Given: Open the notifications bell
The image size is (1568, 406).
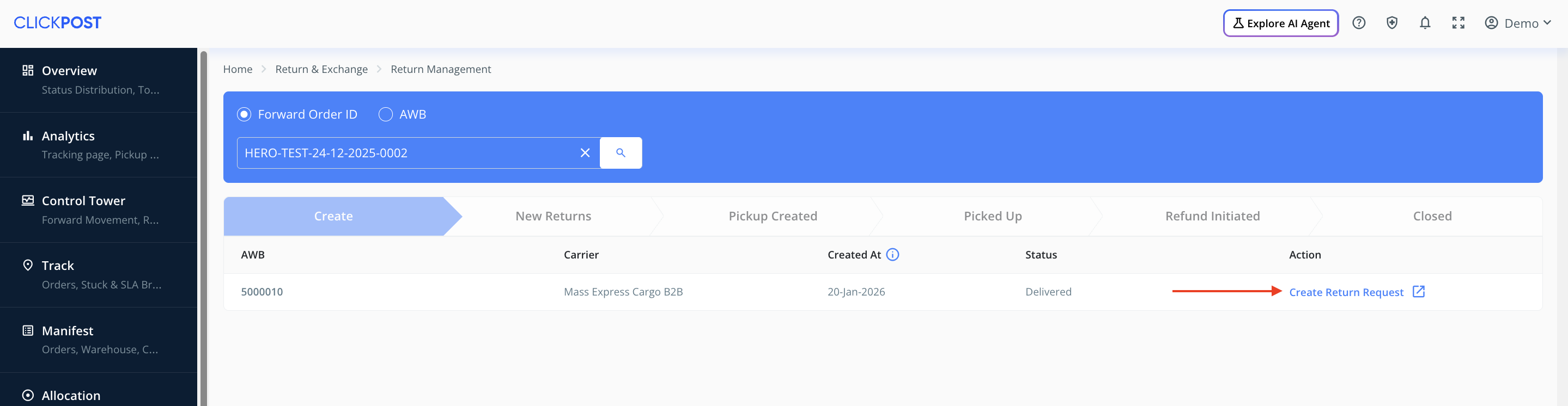Looking at the screenshot, I should click(x=1425, y=23).
